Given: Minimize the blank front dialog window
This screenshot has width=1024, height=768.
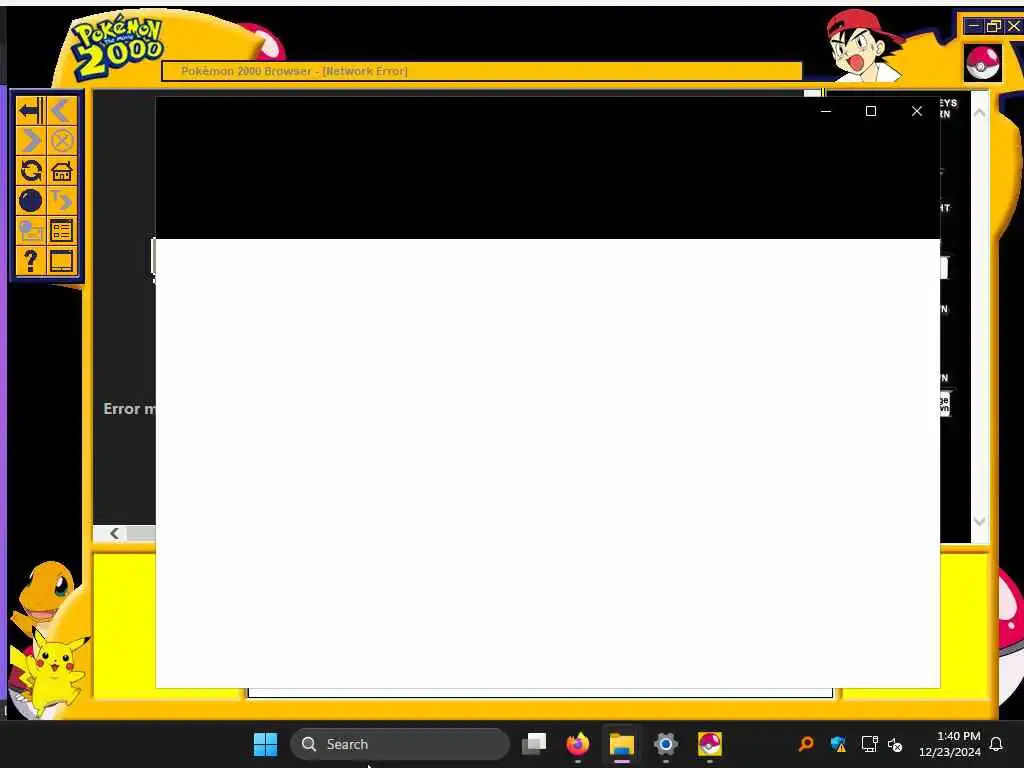Looking at the screenshot, I should point(825,111).
